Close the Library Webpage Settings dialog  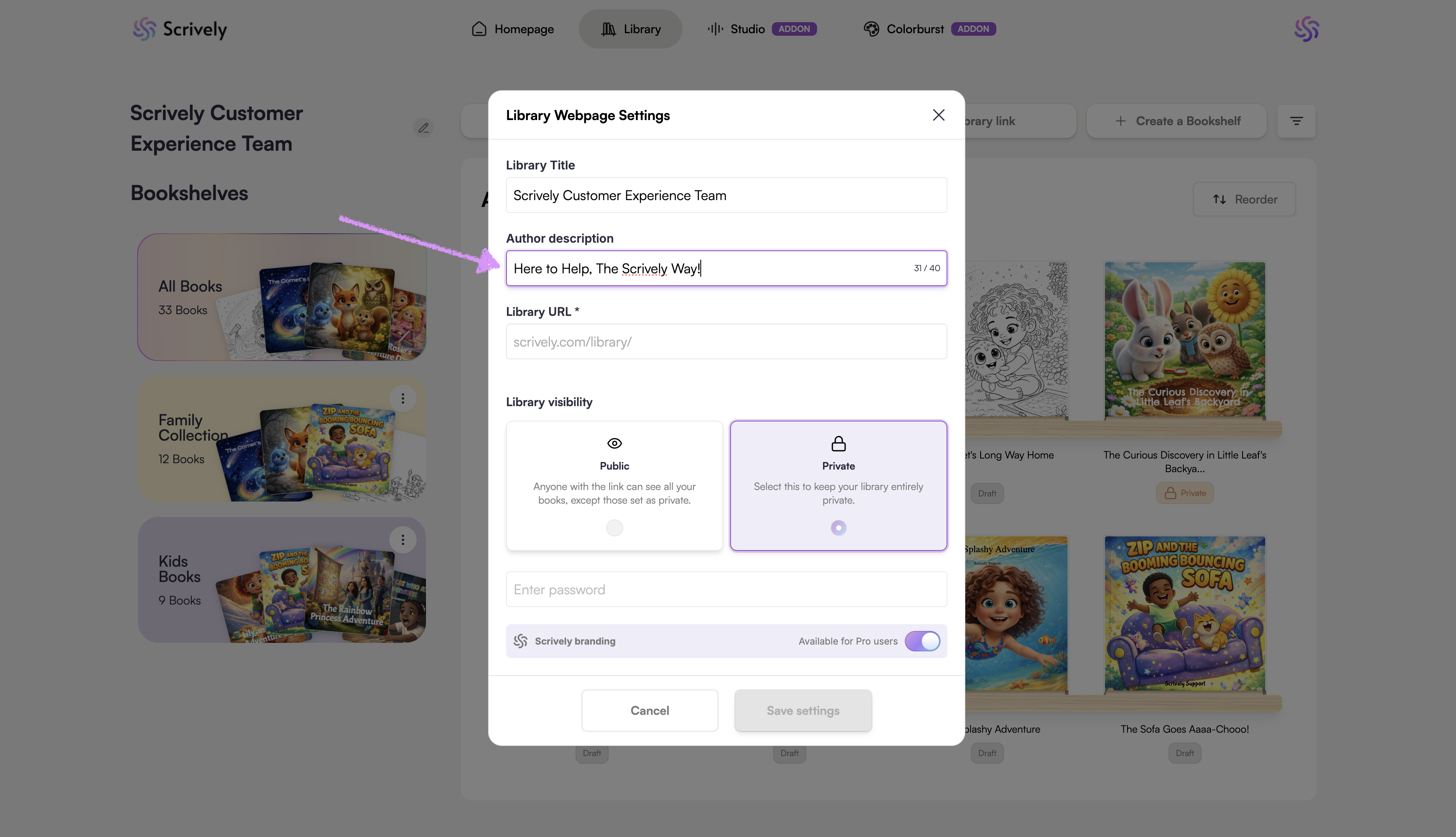pyautogui.click(x=938, y=115)
